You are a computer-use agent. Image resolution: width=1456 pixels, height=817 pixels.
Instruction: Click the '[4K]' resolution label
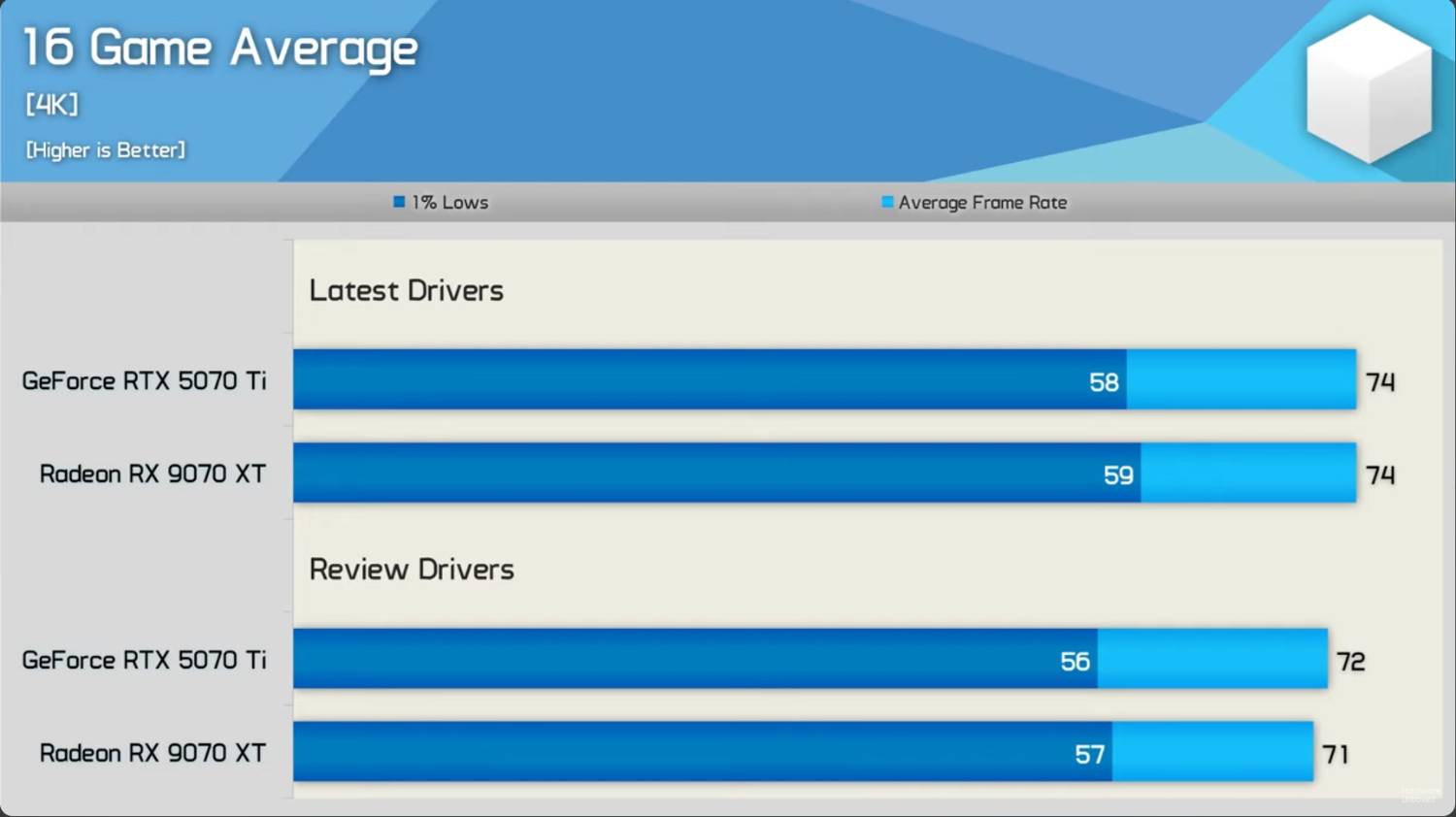point(51,104)
